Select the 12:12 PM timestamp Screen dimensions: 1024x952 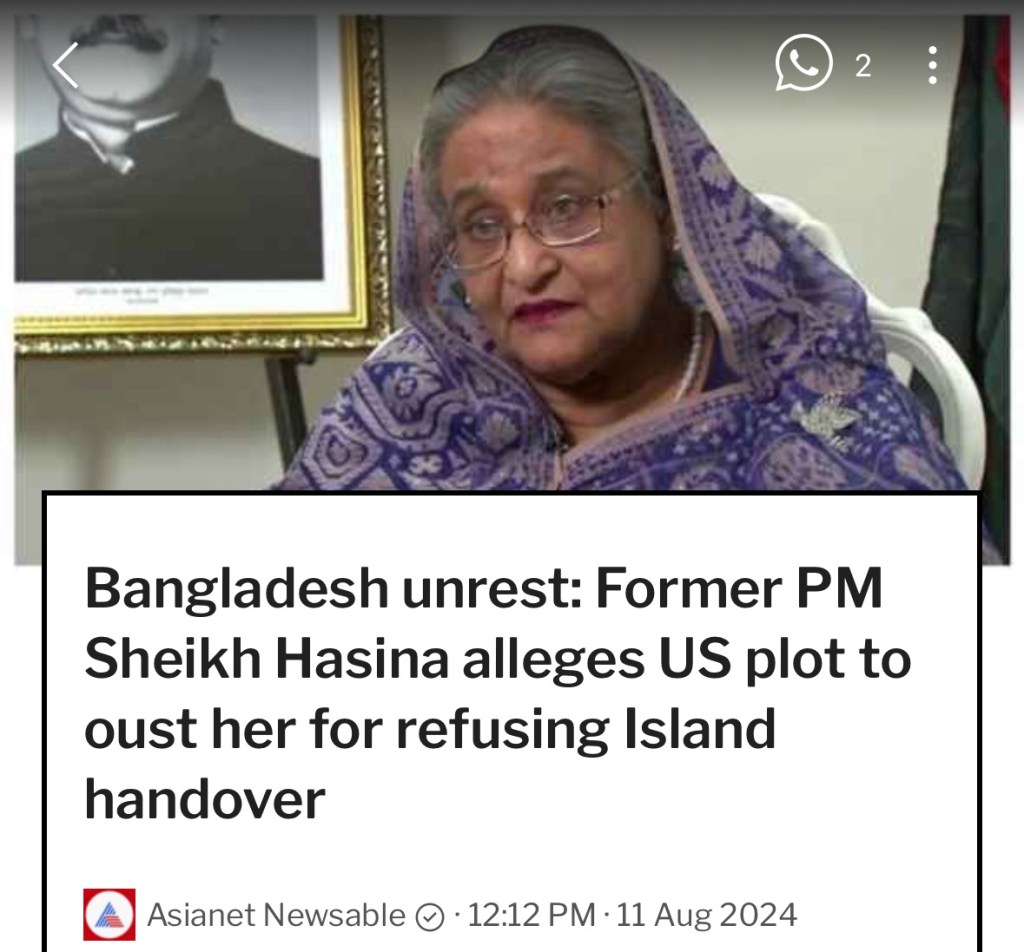click(532, 914)
